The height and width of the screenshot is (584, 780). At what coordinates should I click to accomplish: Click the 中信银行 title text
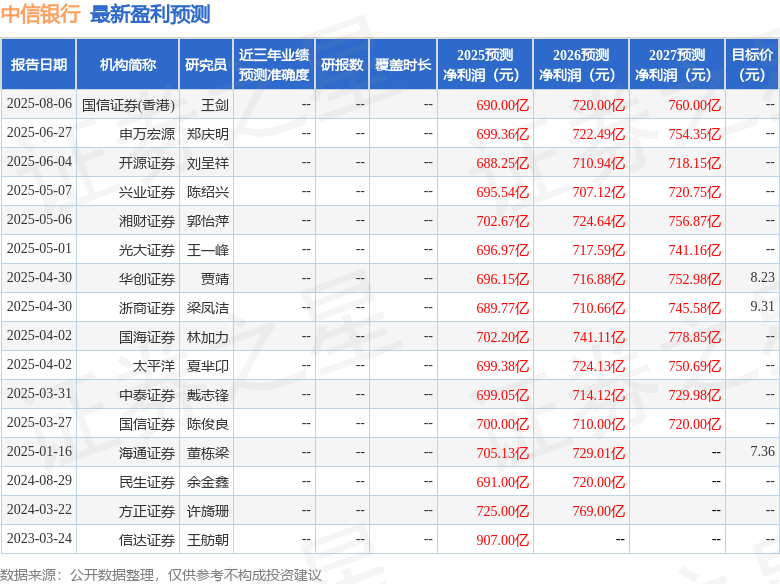pyautogui.click(x=40, y=14)
